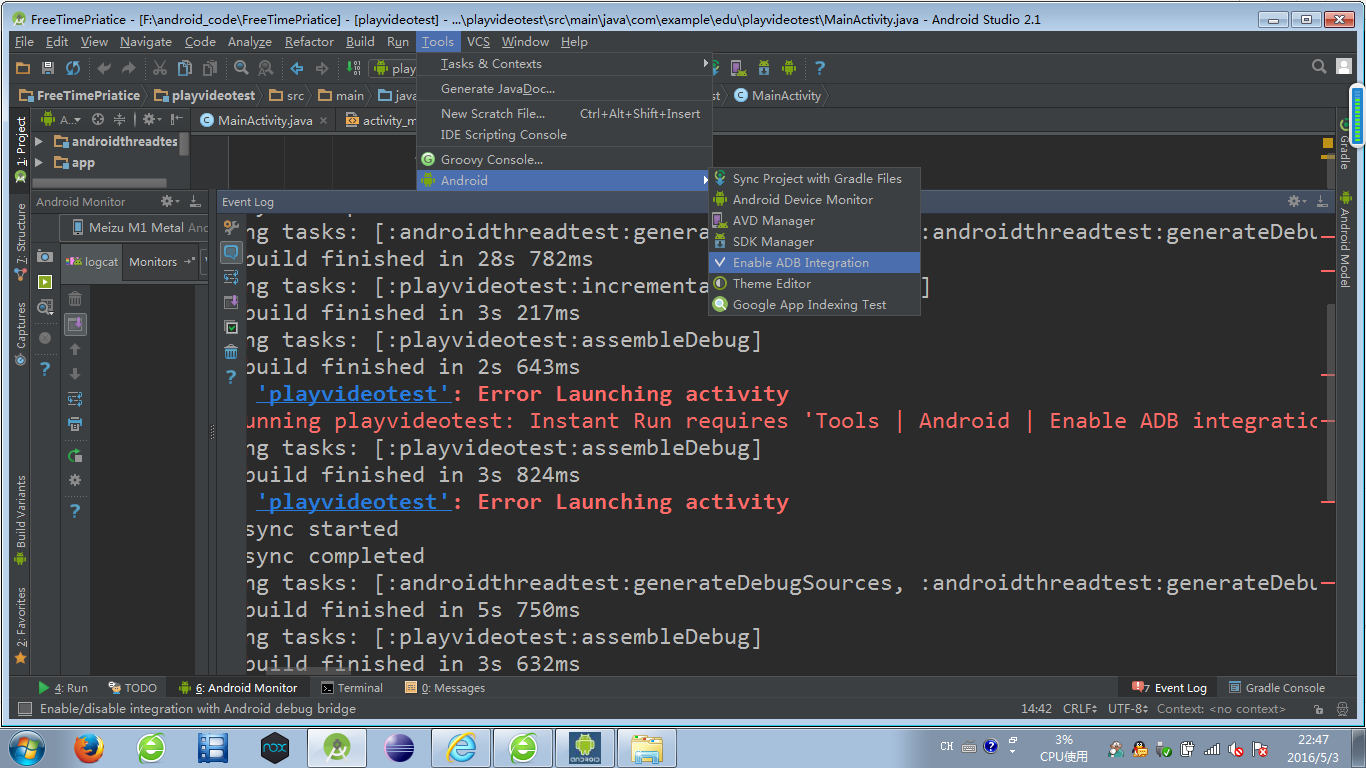Screen dimensions: 1366x768
Task: Select Sync Project with Gradle Files
Action: pos(814,179)
